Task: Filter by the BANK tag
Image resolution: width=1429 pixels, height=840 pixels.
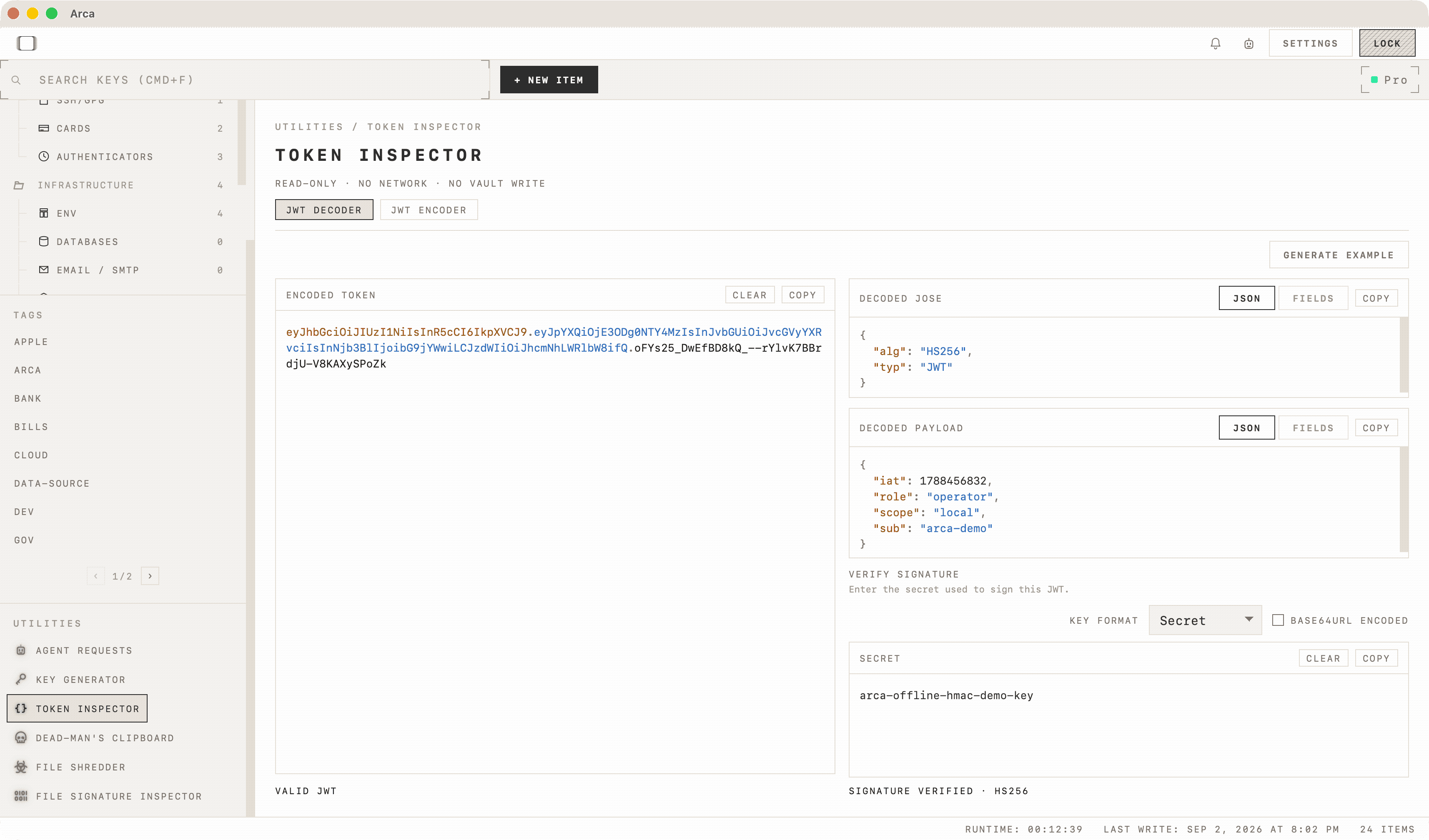Action: pyautogui.click(x=28, y=398)
